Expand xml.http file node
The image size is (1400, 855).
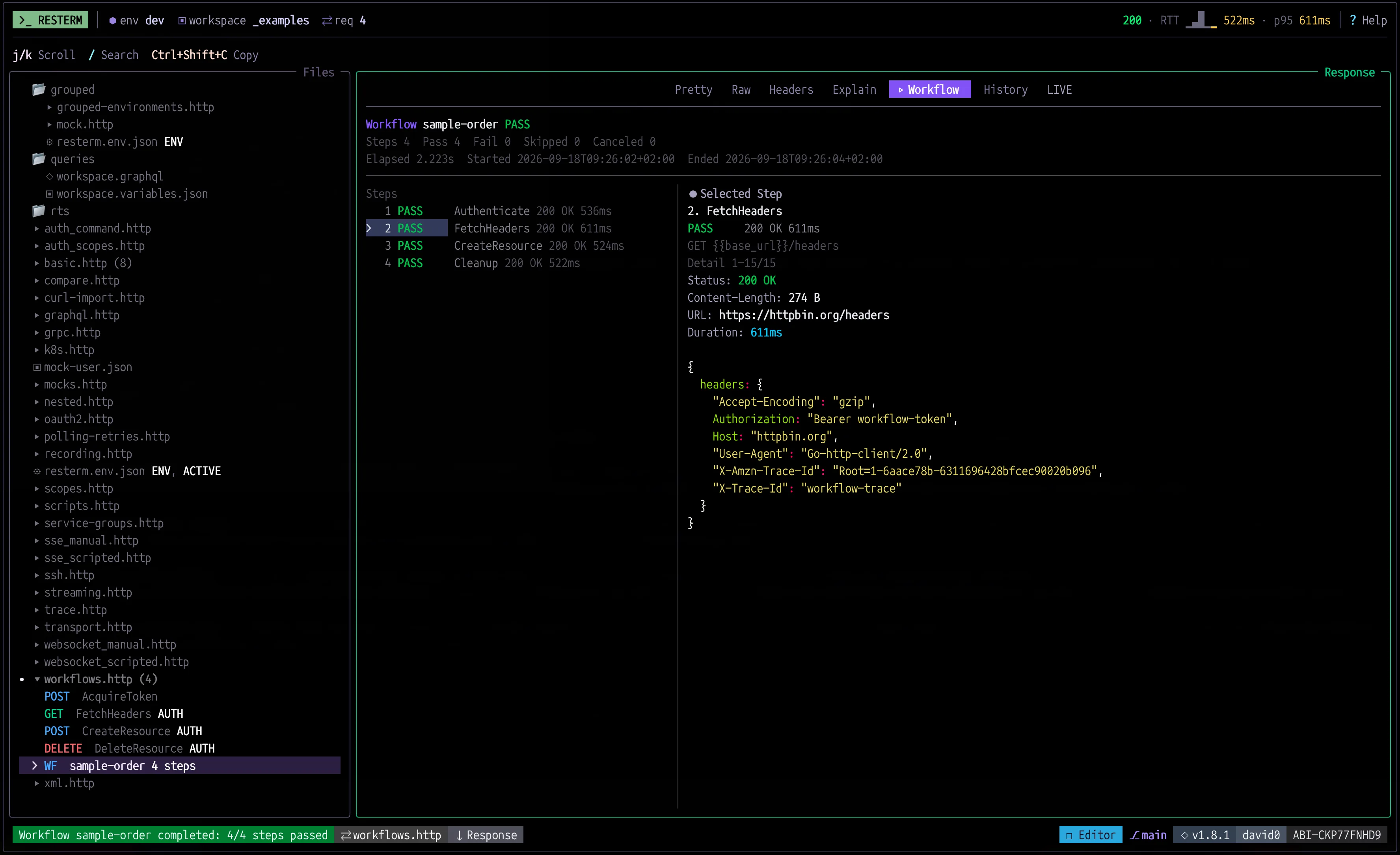(x=37, y=783)
